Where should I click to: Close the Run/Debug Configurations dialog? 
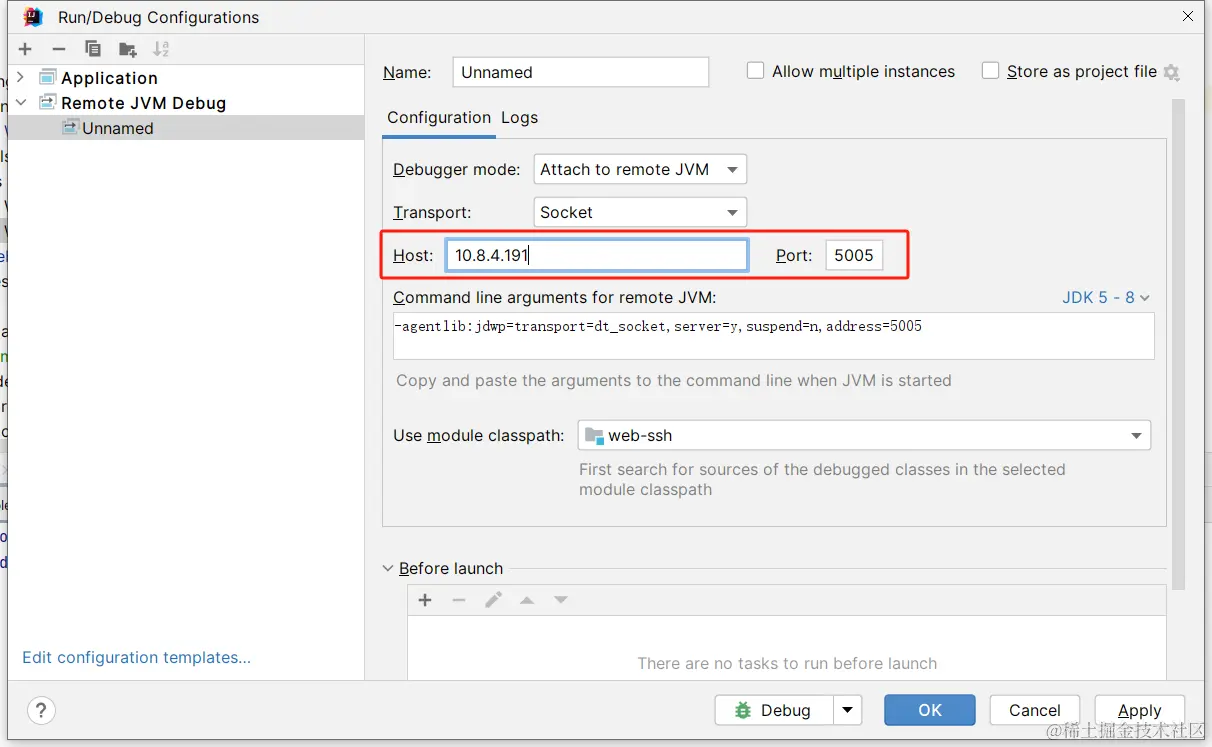pyautogui.click(x=1188, y=16)
